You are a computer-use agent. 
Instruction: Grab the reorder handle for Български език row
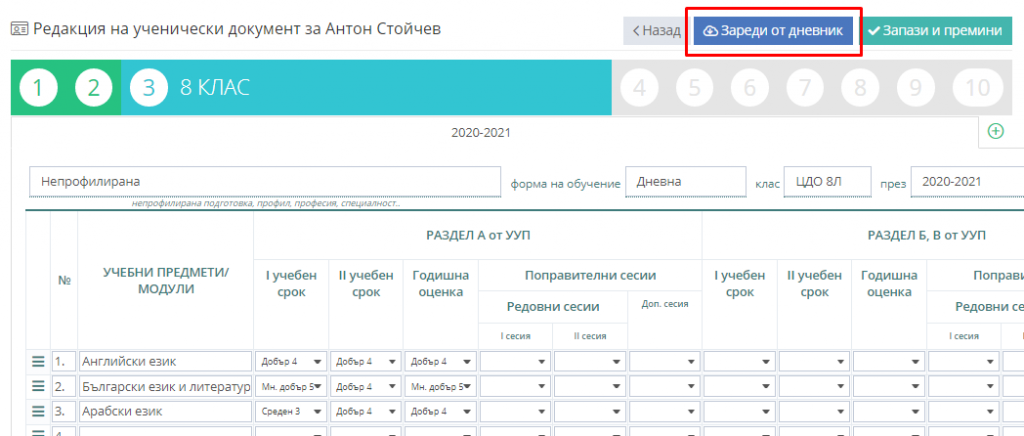point(38,386)
